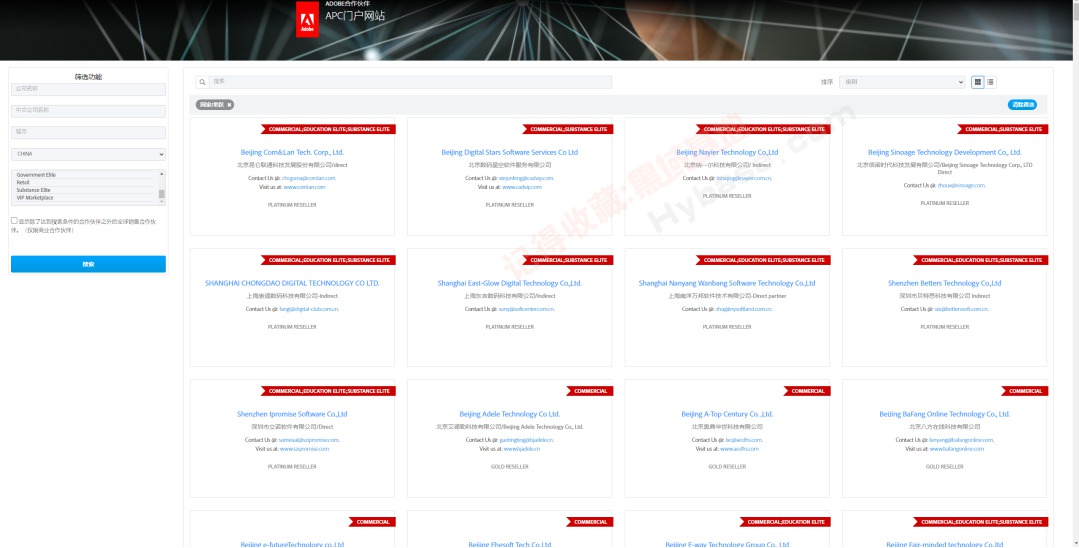Click the Adobe logo in the header
This screenshot has width=1079, height=548.
coord(307,19)
